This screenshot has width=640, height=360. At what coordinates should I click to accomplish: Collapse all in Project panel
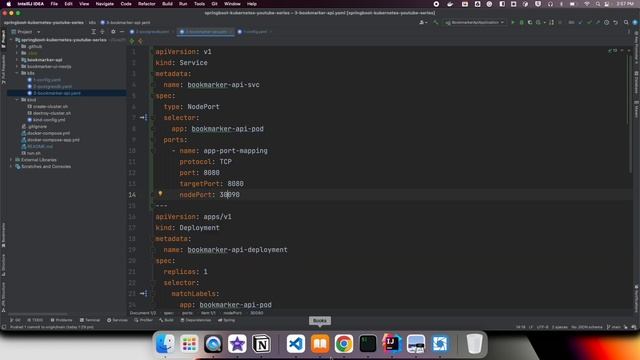point(102,31)
